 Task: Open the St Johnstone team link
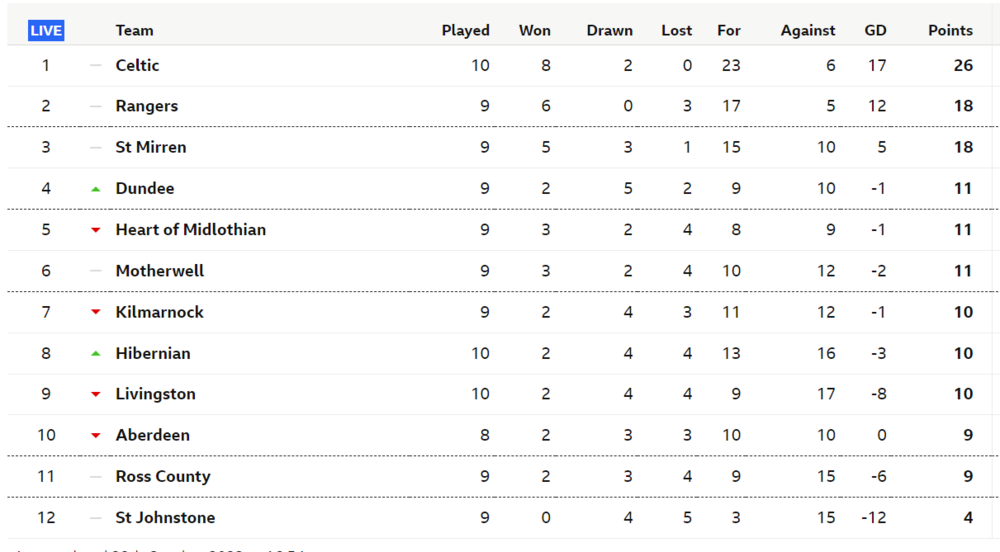165,518
